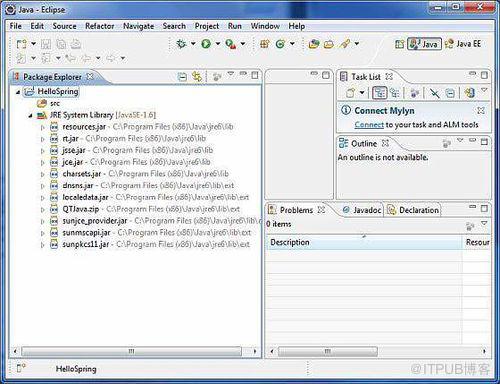The height and width of the screenshot is (384, 500).
Task: Open the Run configurations dropdown arrow
Action: click(218, 44)
